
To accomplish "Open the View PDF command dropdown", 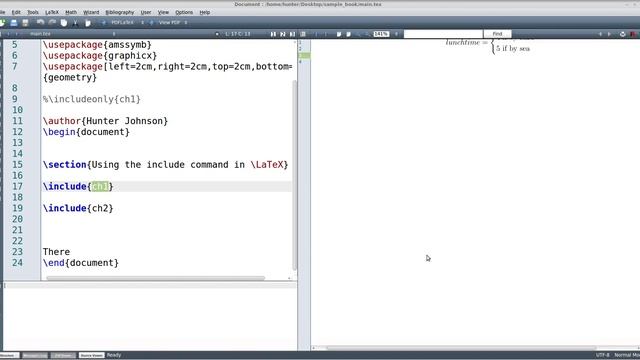I will (186, 22).
